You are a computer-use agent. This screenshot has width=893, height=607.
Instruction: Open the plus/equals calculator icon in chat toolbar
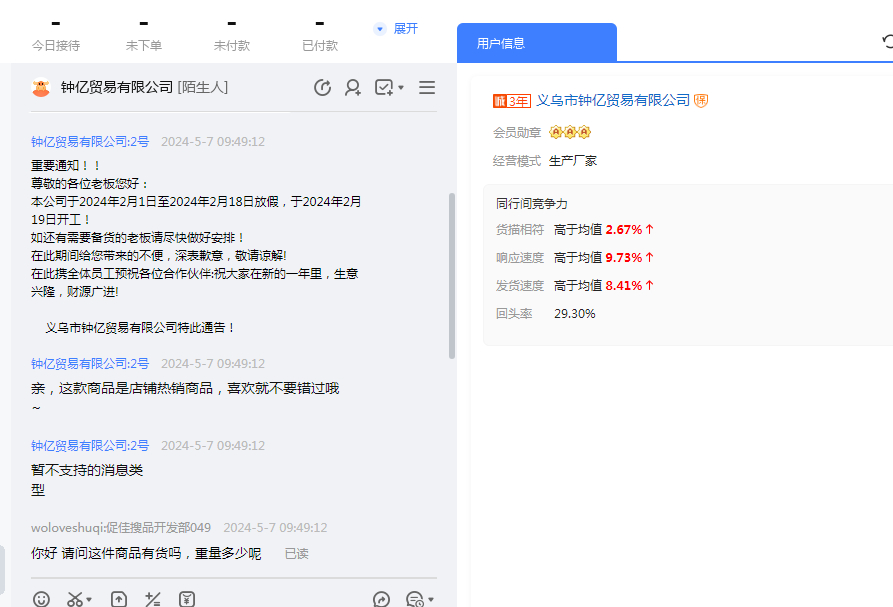(153, 599)
